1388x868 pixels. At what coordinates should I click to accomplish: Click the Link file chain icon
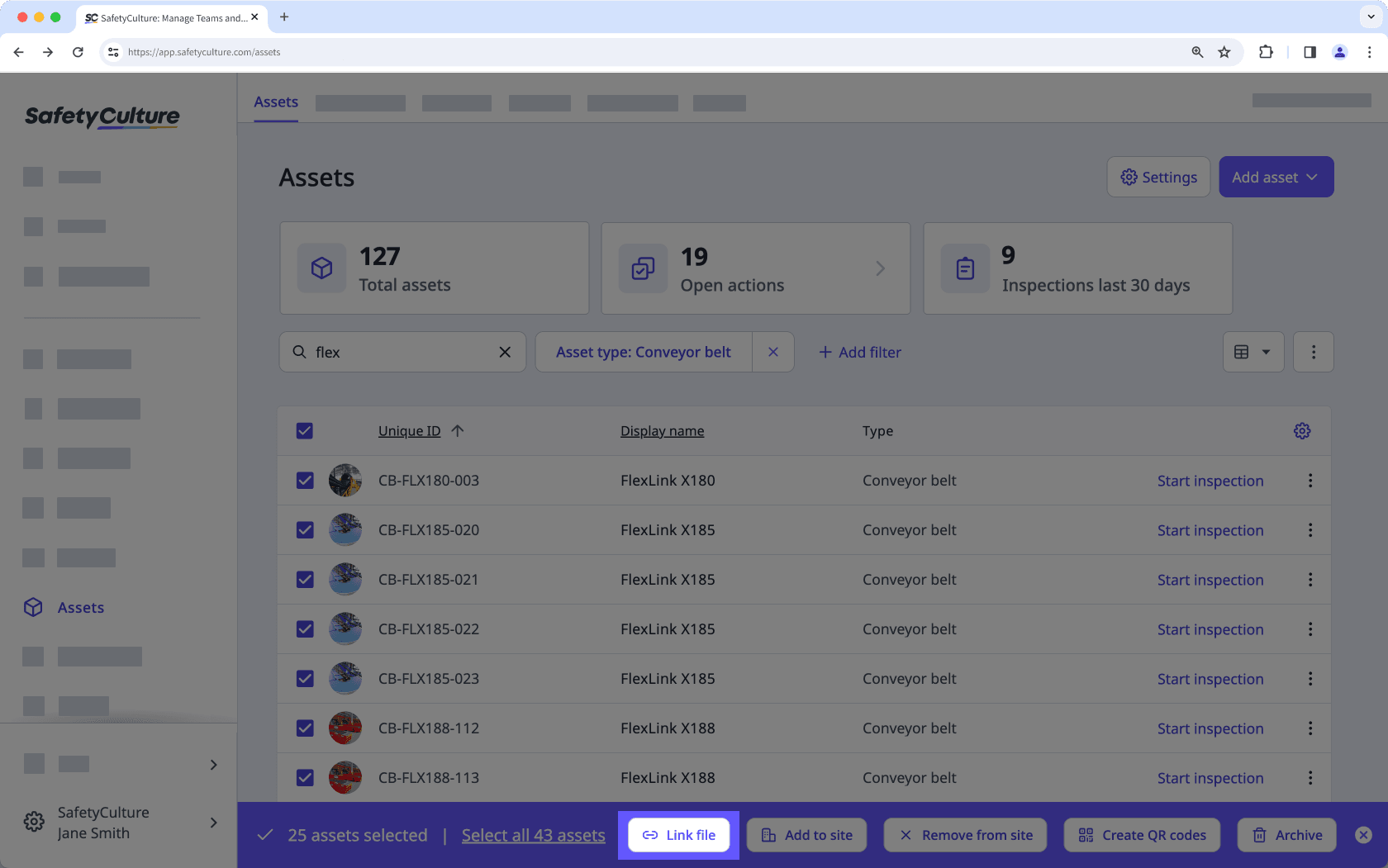pos(649,835)
